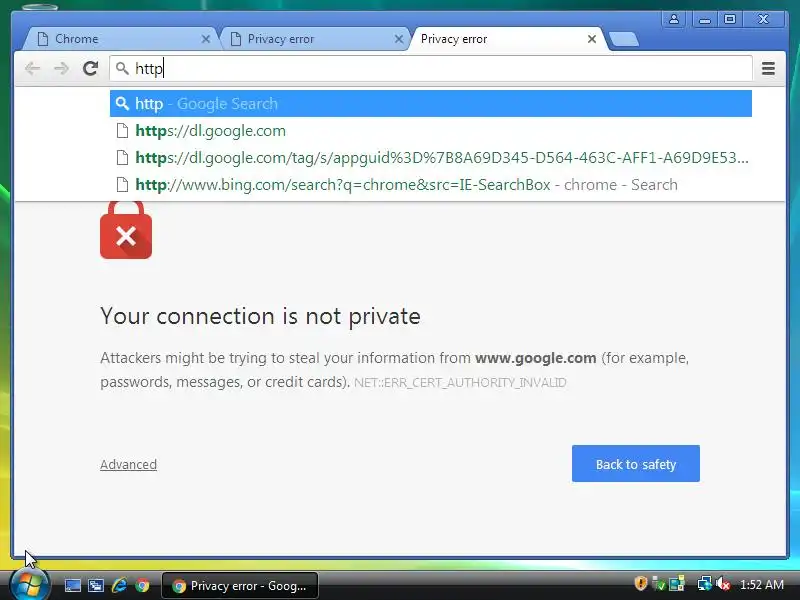Click the Advanced link
Viewport: 800px width, 600px height.
click(129, 464)
